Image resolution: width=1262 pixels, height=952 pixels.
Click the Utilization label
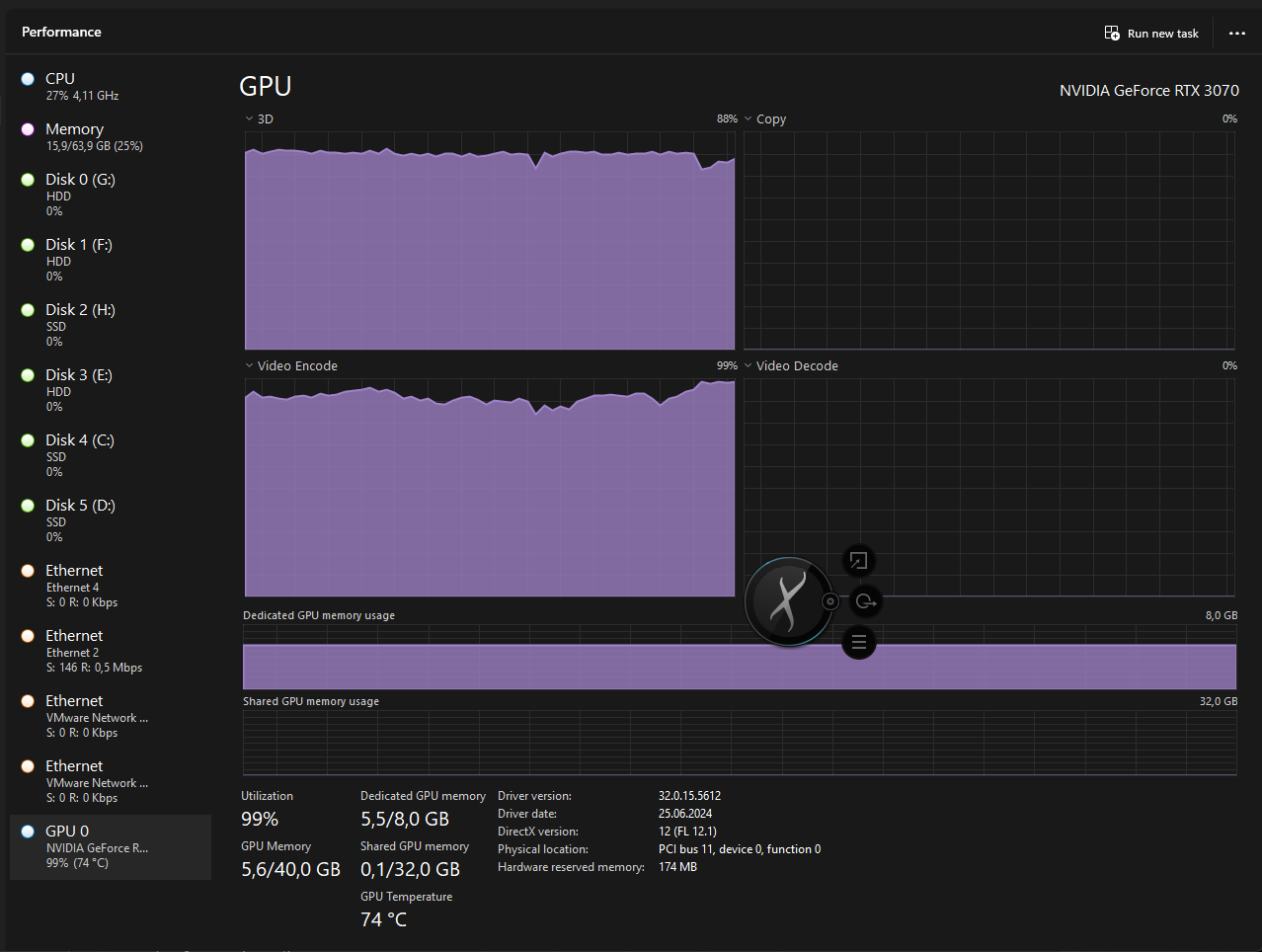point(267,796)
